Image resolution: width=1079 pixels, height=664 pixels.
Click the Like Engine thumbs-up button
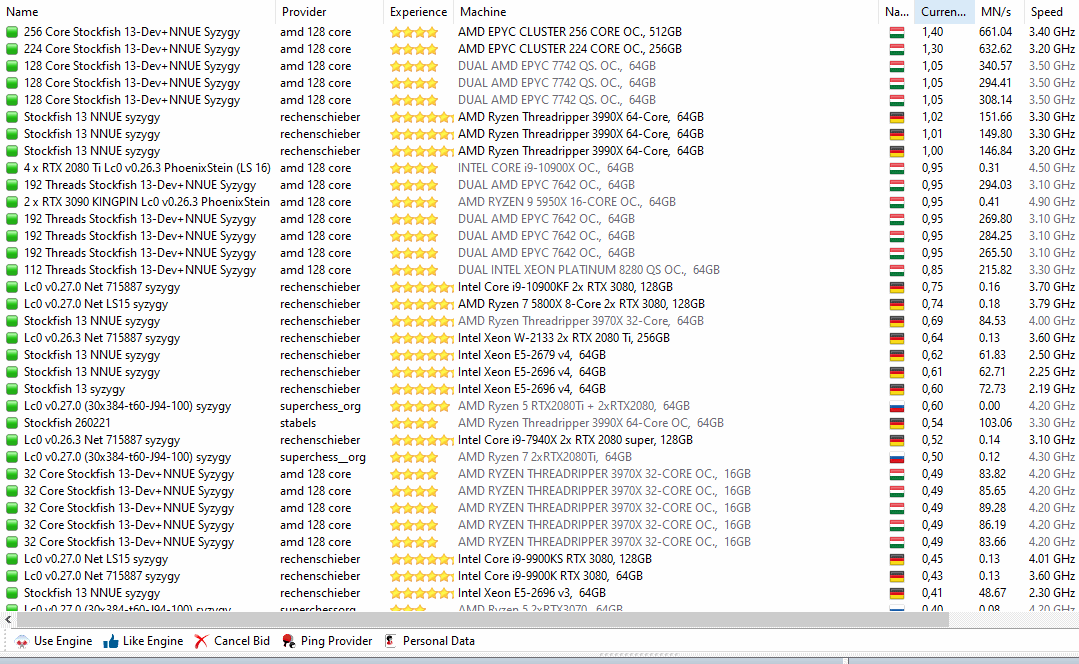[143, 641]
